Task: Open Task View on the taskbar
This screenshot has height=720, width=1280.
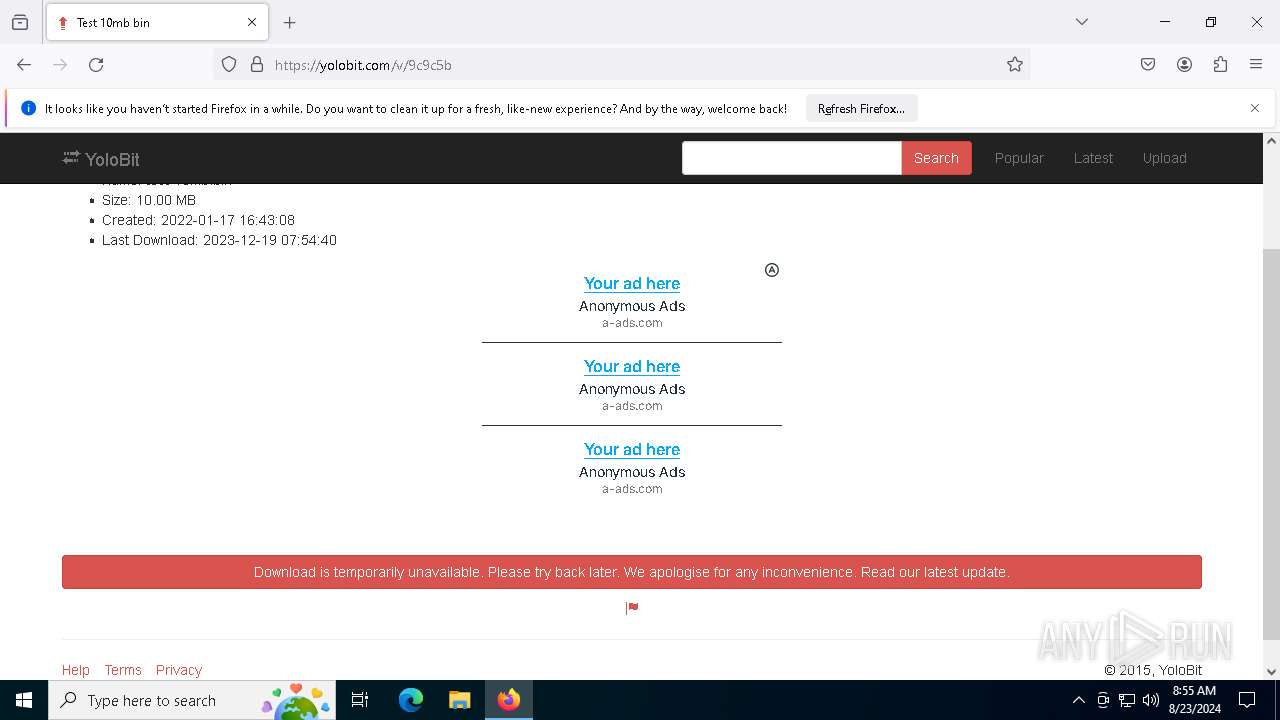Action: (x=360, y=700)
